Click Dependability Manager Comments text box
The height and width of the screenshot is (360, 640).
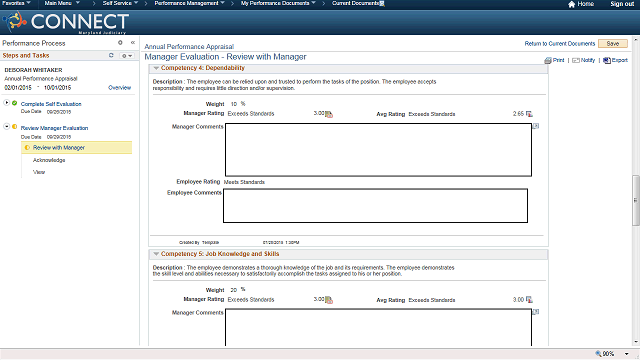pos(378,150)
